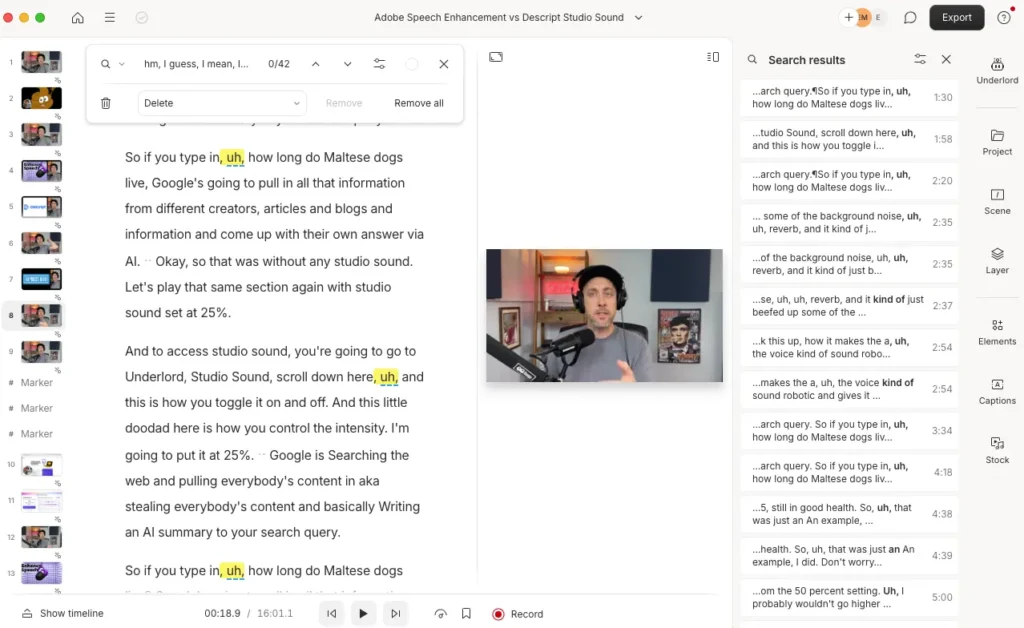1024x628 pixels.
Task: Skip to previous scene button
Action: [x=332, y=614]
